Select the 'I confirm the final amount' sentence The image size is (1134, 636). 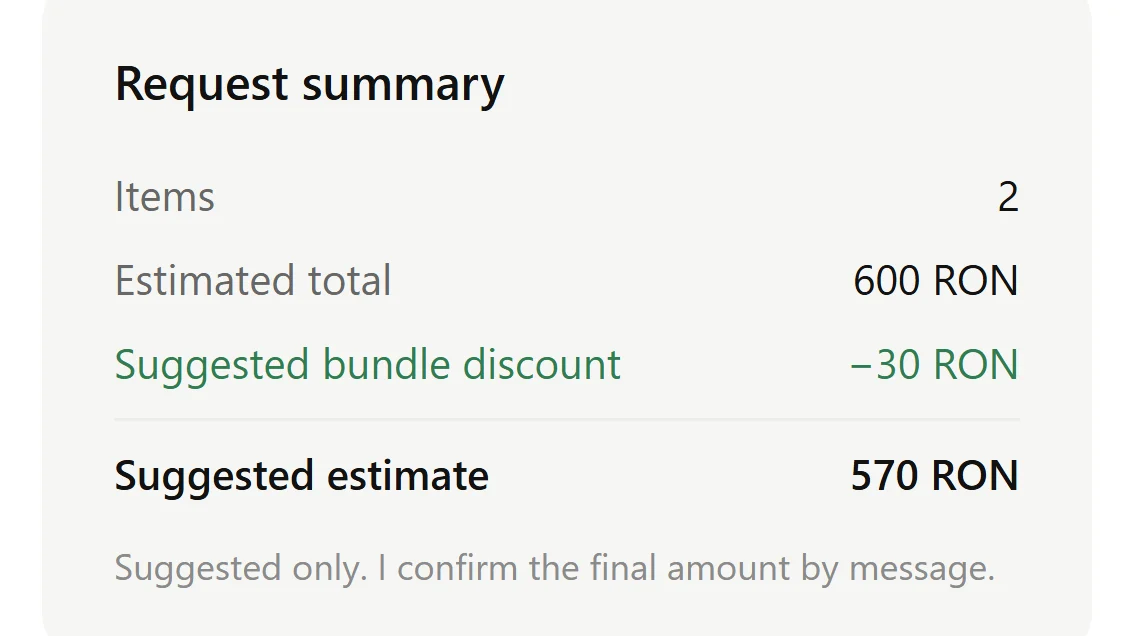[686, 569]
